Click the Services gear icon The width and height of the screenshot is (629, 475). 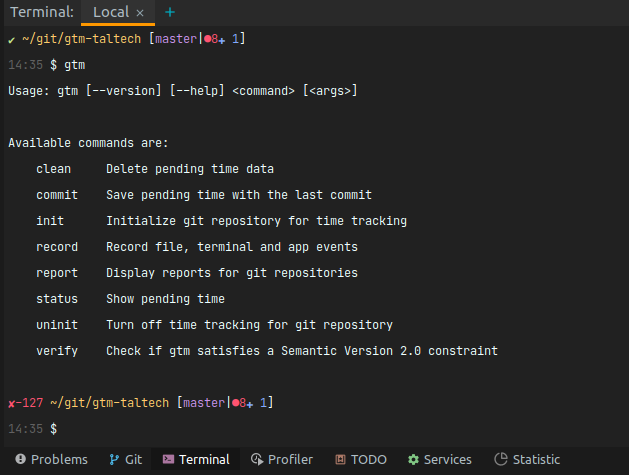(413, 459)
